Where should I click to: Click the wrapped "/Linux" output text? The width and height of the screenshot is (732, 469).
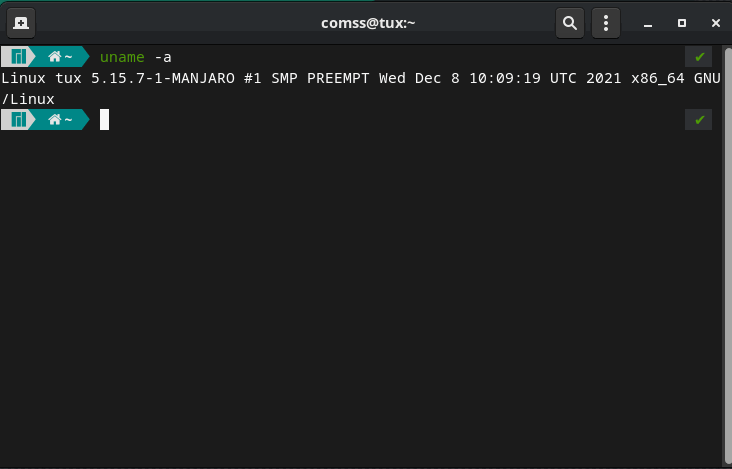28,99
